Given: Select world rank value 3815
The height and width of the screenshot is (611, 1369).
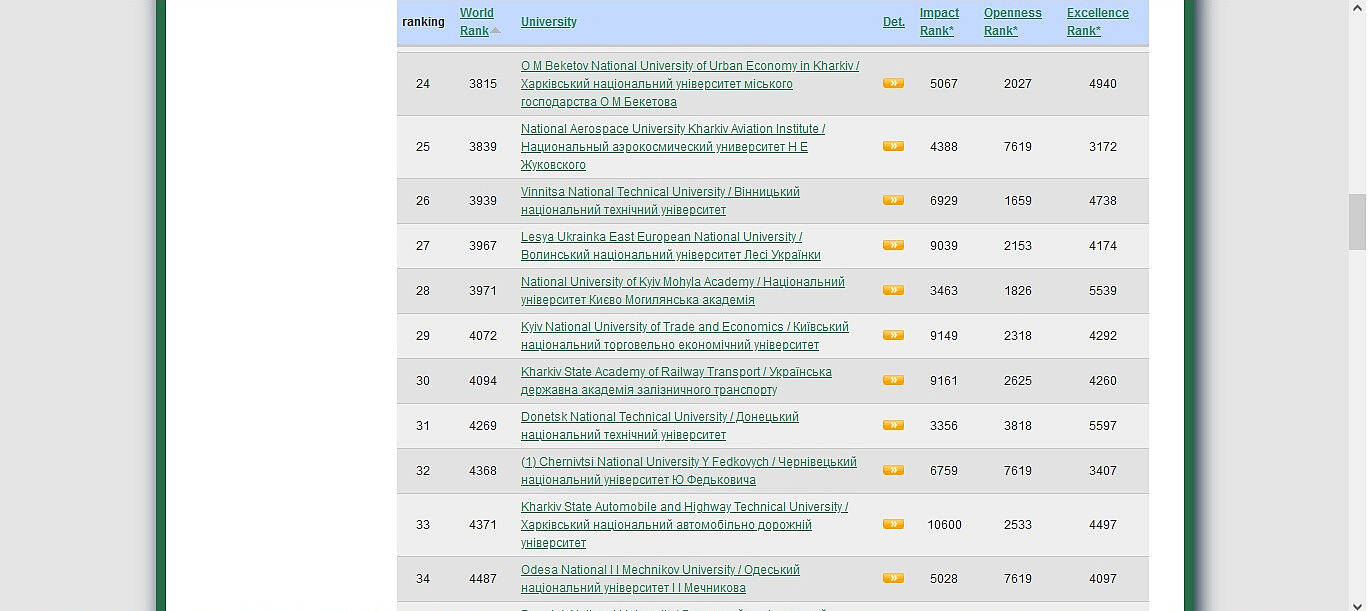Looking at the screenshot, I should point(483,84).
